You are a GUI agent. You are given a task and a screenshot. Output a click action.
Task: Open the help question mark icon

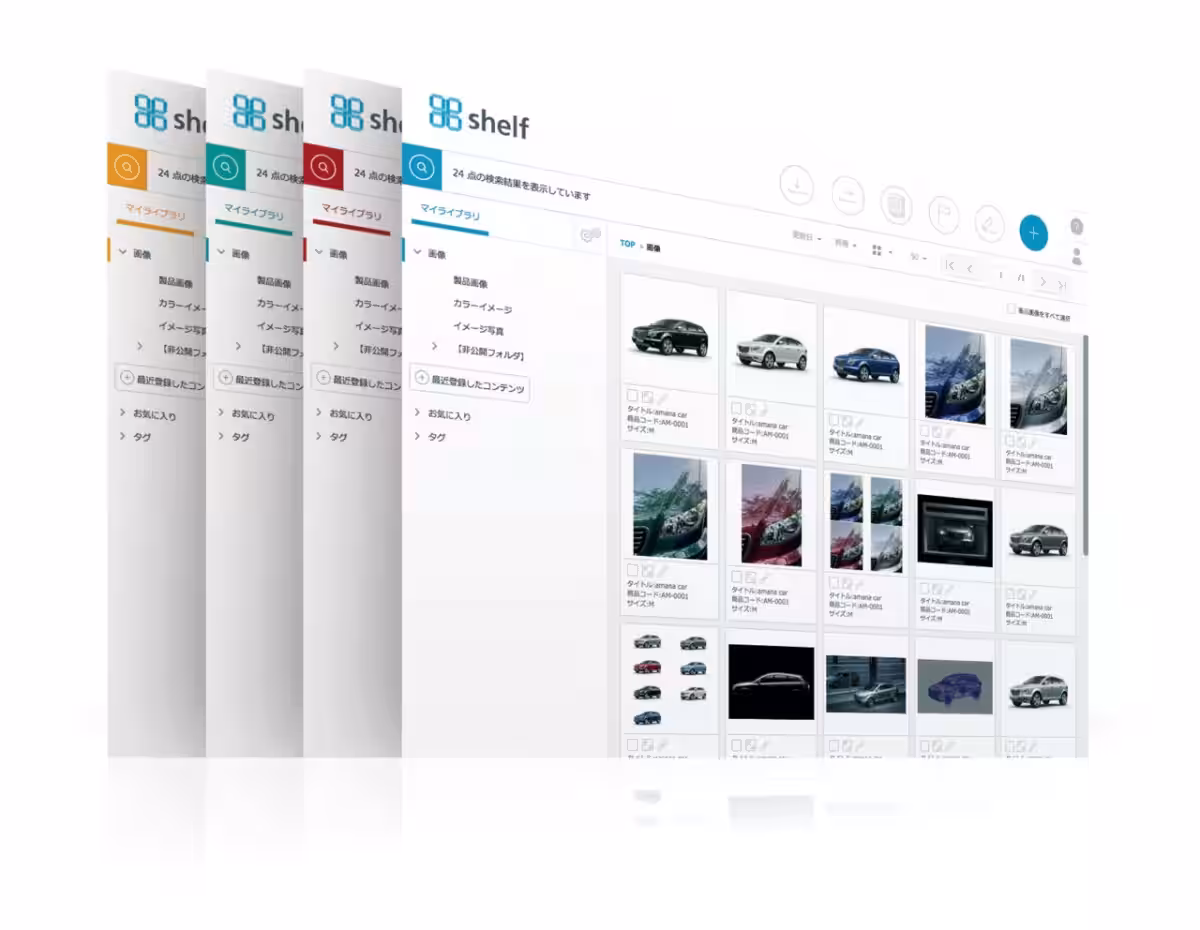(1077, 227)
